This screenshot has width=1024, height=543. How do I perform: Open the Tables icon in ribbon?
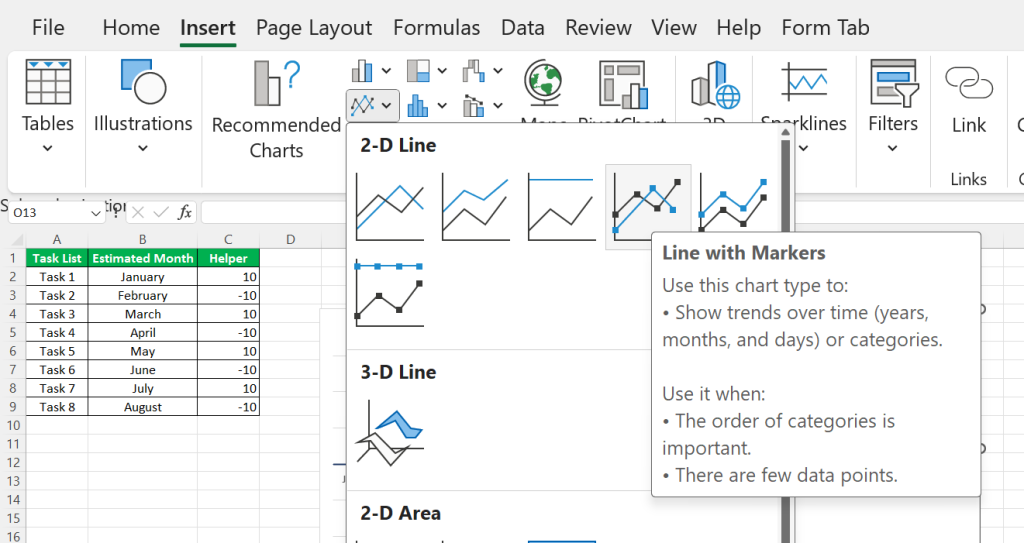48,82
